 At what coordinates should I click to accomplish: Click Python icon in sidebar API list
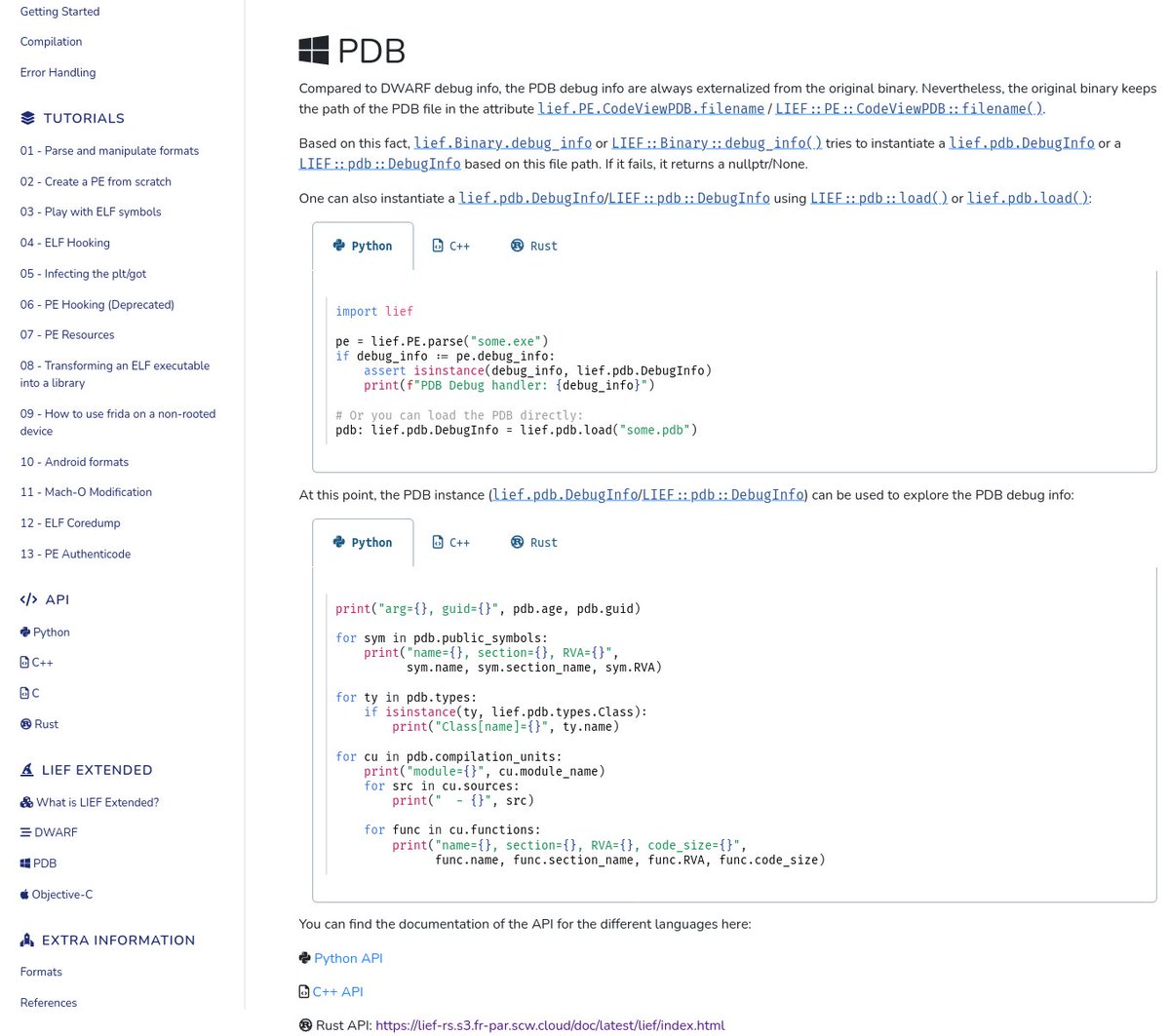click(25, 632)
